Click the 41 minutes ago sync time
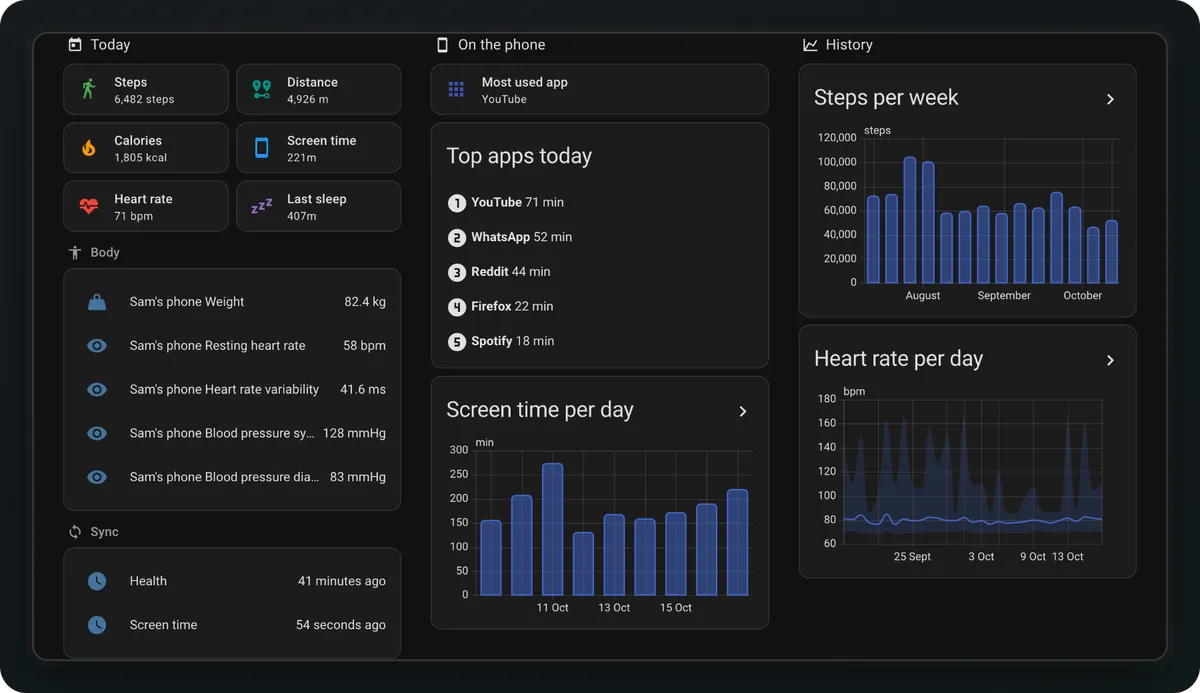1200x693 pixels. pos(342,581)
